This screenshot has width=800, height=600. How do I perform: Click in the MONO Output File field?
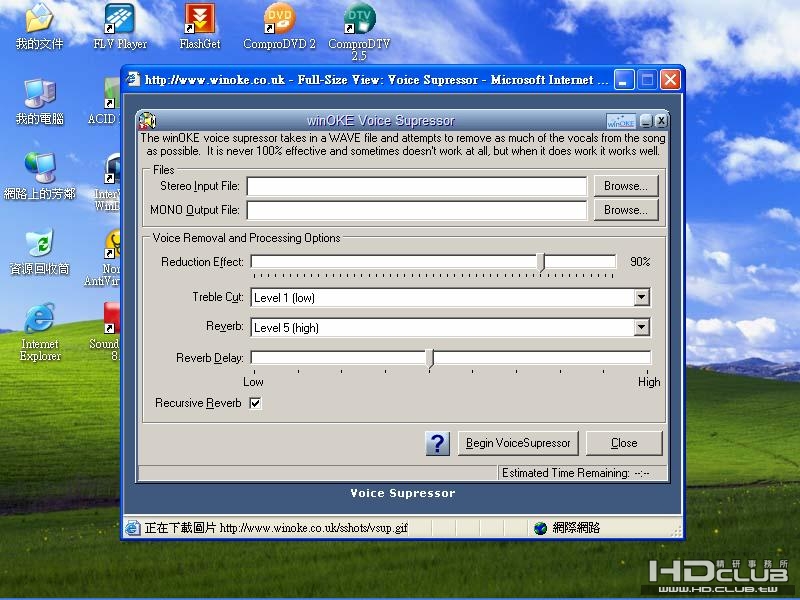click(x=417, y=210)
